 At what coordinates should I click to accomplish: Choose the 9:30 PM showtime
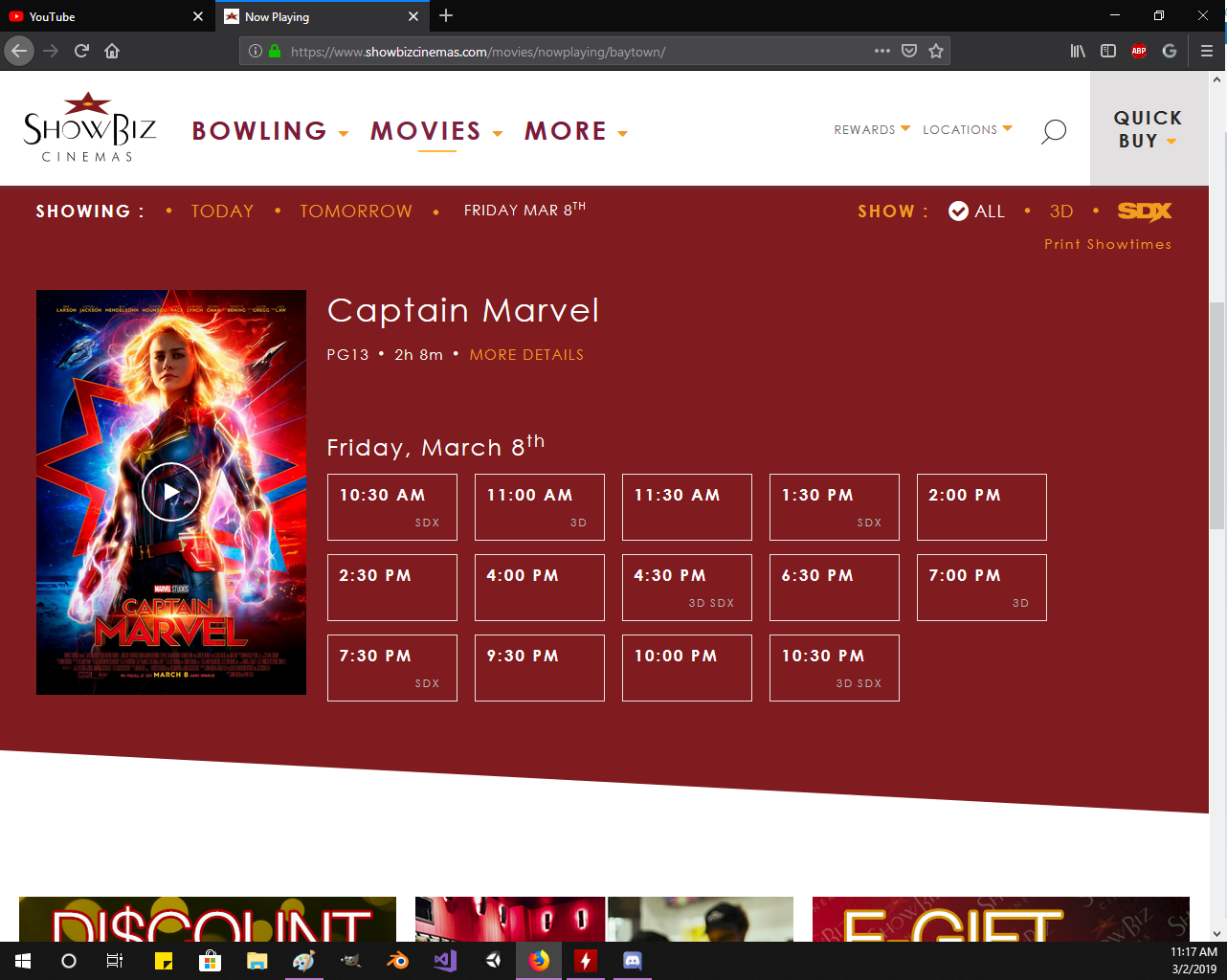(x=540, y=668)
